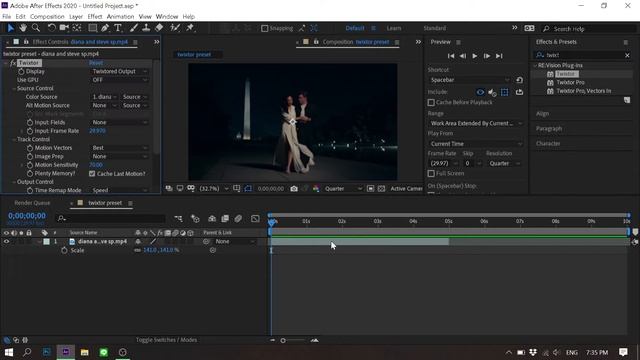Viewport: 640px width, 360px height.
Task: Open Show Channel color management icon
Action: (x=316, y=189)
